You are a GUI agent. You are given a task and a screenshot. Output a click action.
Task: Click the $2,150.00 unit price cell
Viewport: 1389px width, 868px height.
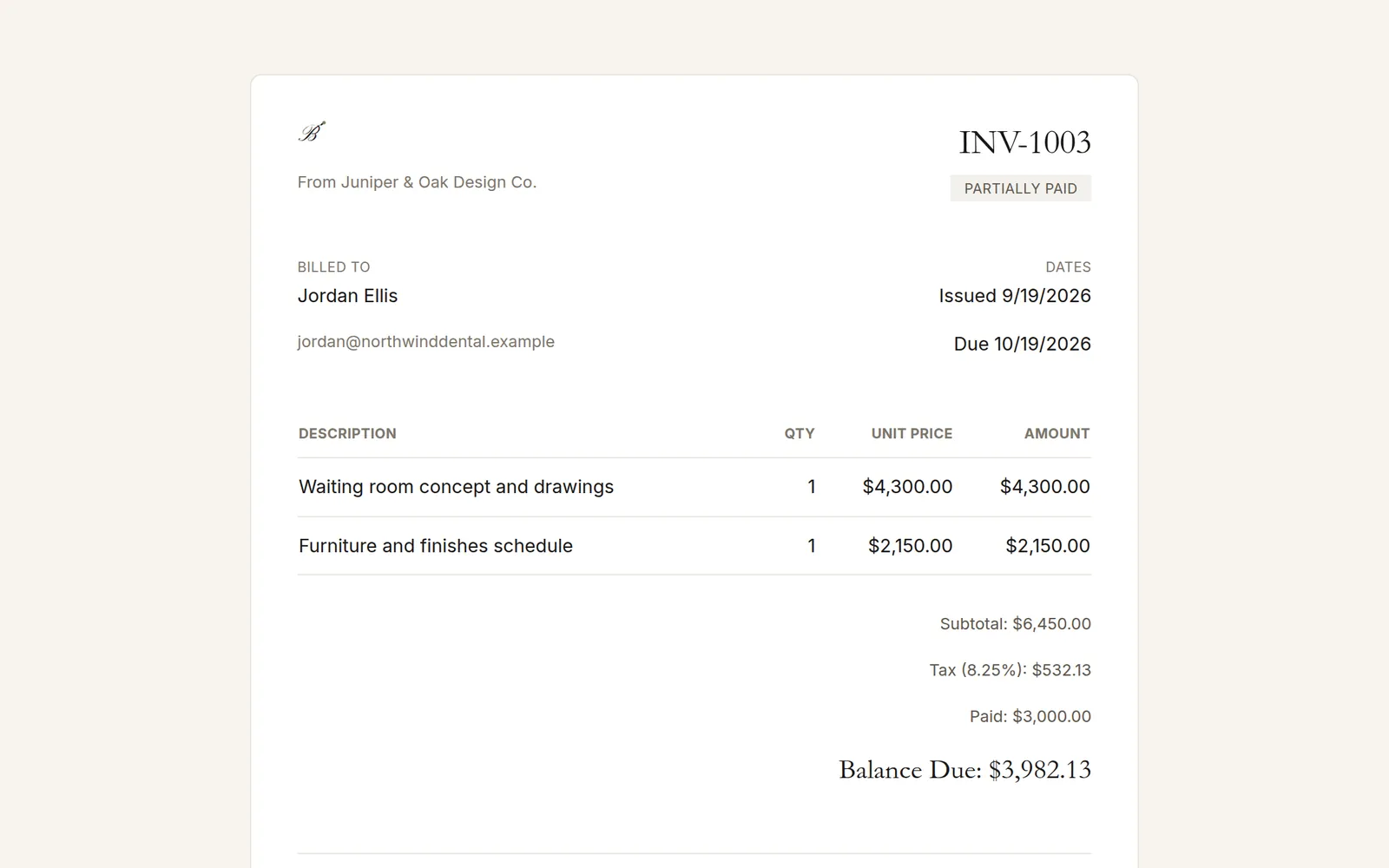click(910, 546)
